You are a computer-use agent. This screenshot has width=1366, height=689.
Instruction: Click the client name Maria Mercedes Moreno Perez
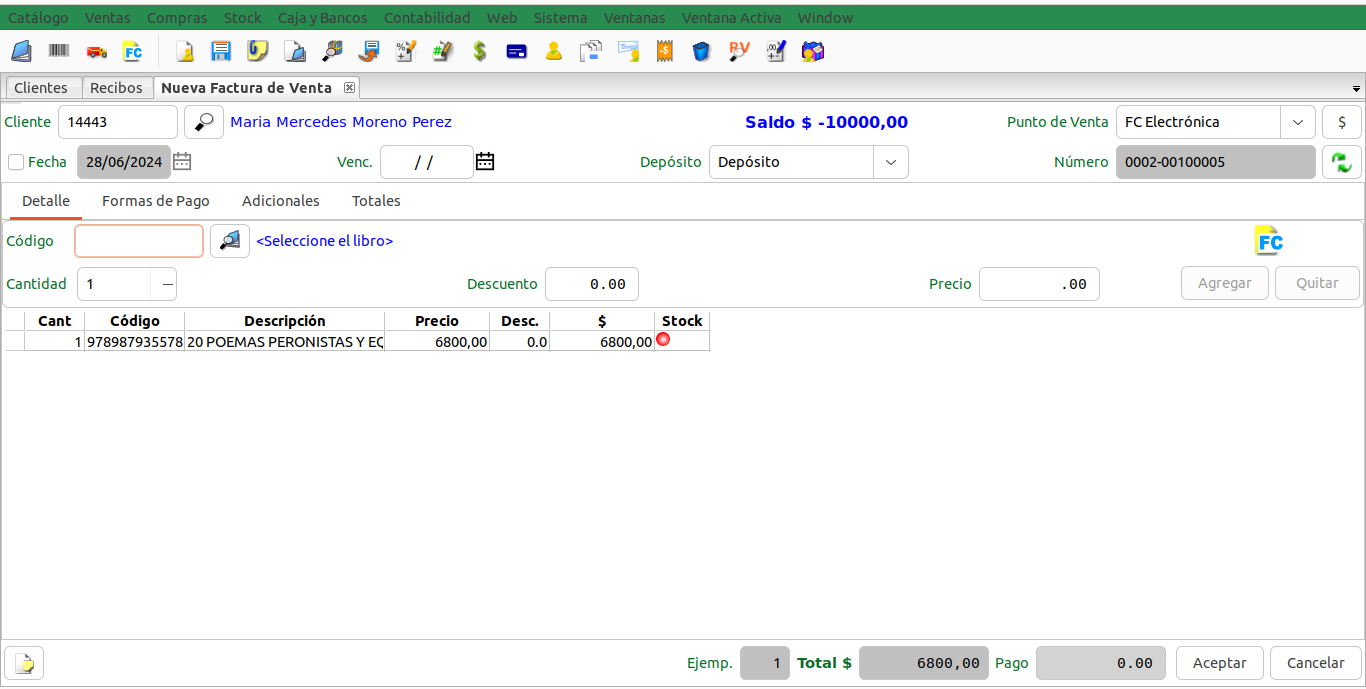pyautogui.click(x=341, y=122)
